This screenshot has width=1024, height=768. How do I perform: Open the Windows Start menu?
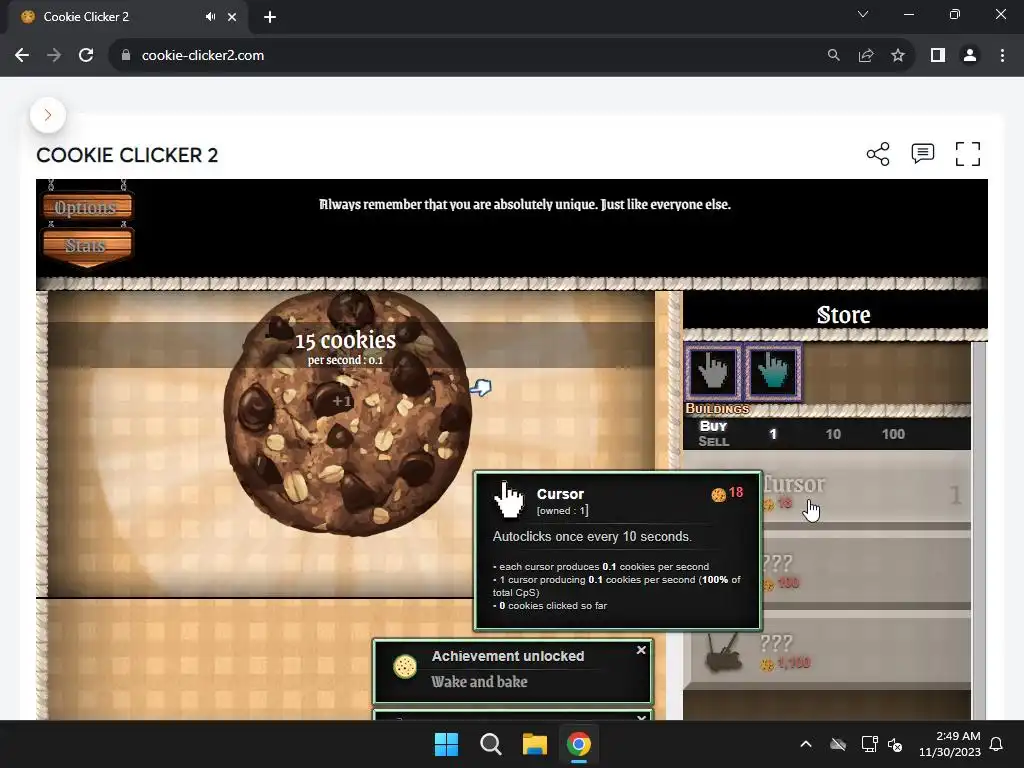447,744
